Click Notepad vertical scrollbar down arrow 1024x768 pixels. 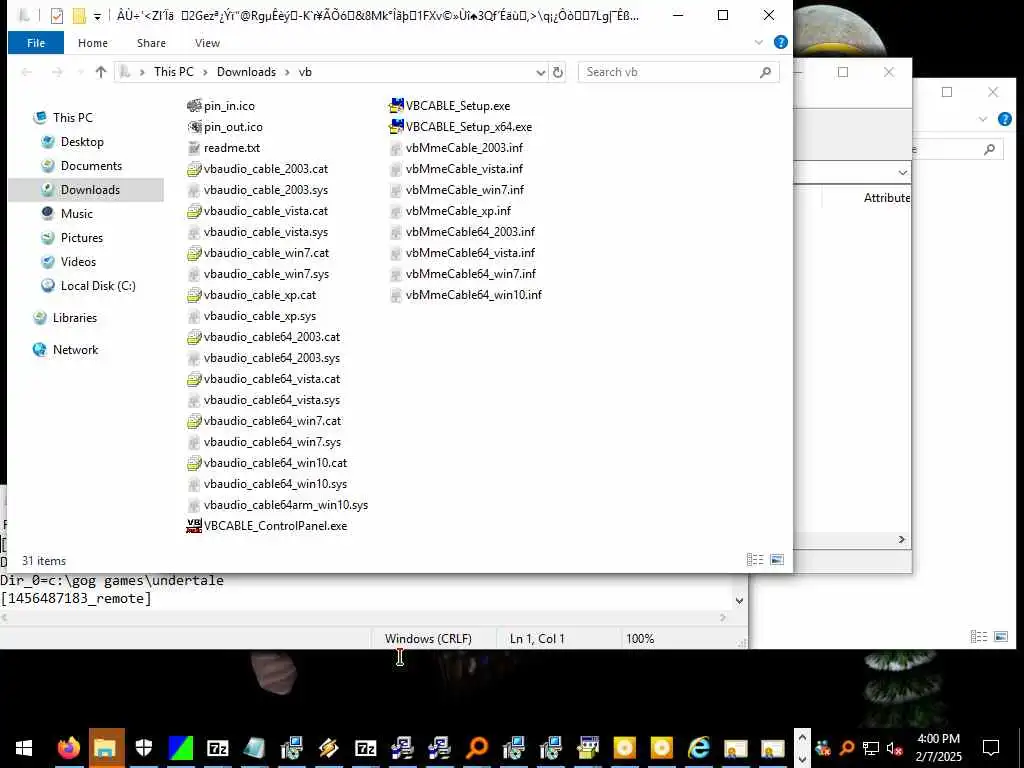tap(739, 601)
